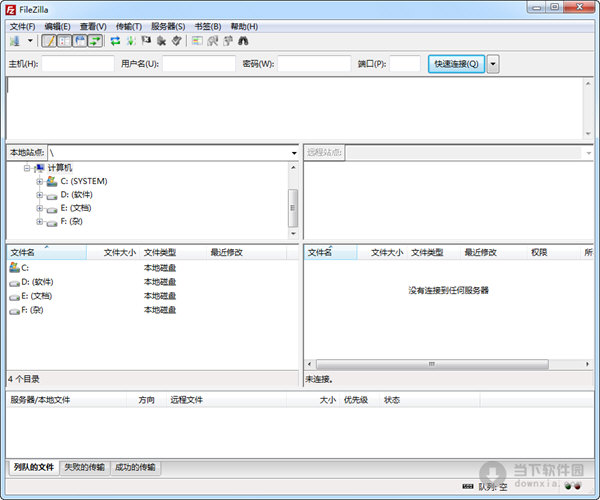600x500 pixels.
Task: Click the disconnect from server icon
Action: click(161, 41)
